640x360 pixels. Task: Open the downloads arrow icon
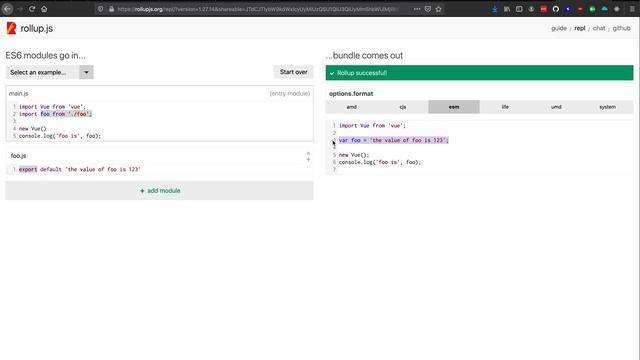coord(494,9)
